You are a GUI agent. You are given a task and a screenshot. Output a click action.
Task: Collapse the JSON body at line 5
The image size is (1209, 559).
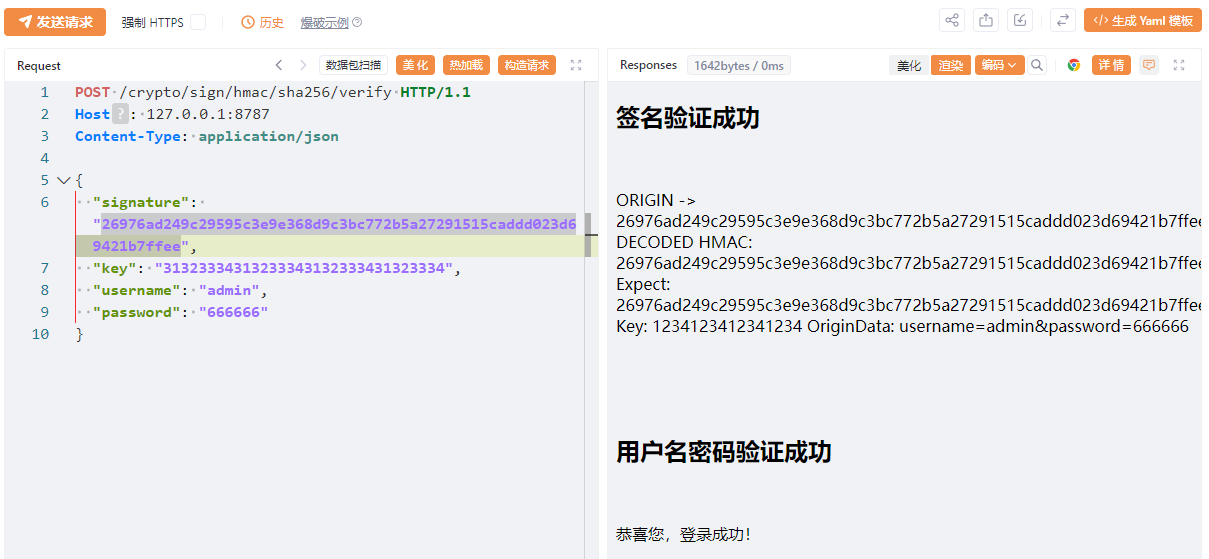64,181
